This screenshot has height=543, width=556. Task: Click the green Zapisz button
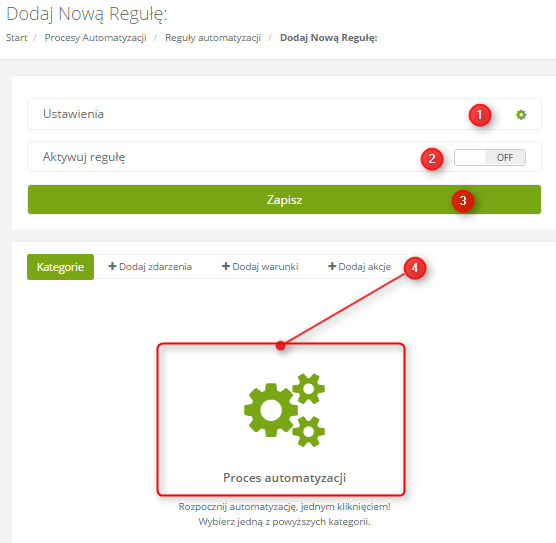284,200
